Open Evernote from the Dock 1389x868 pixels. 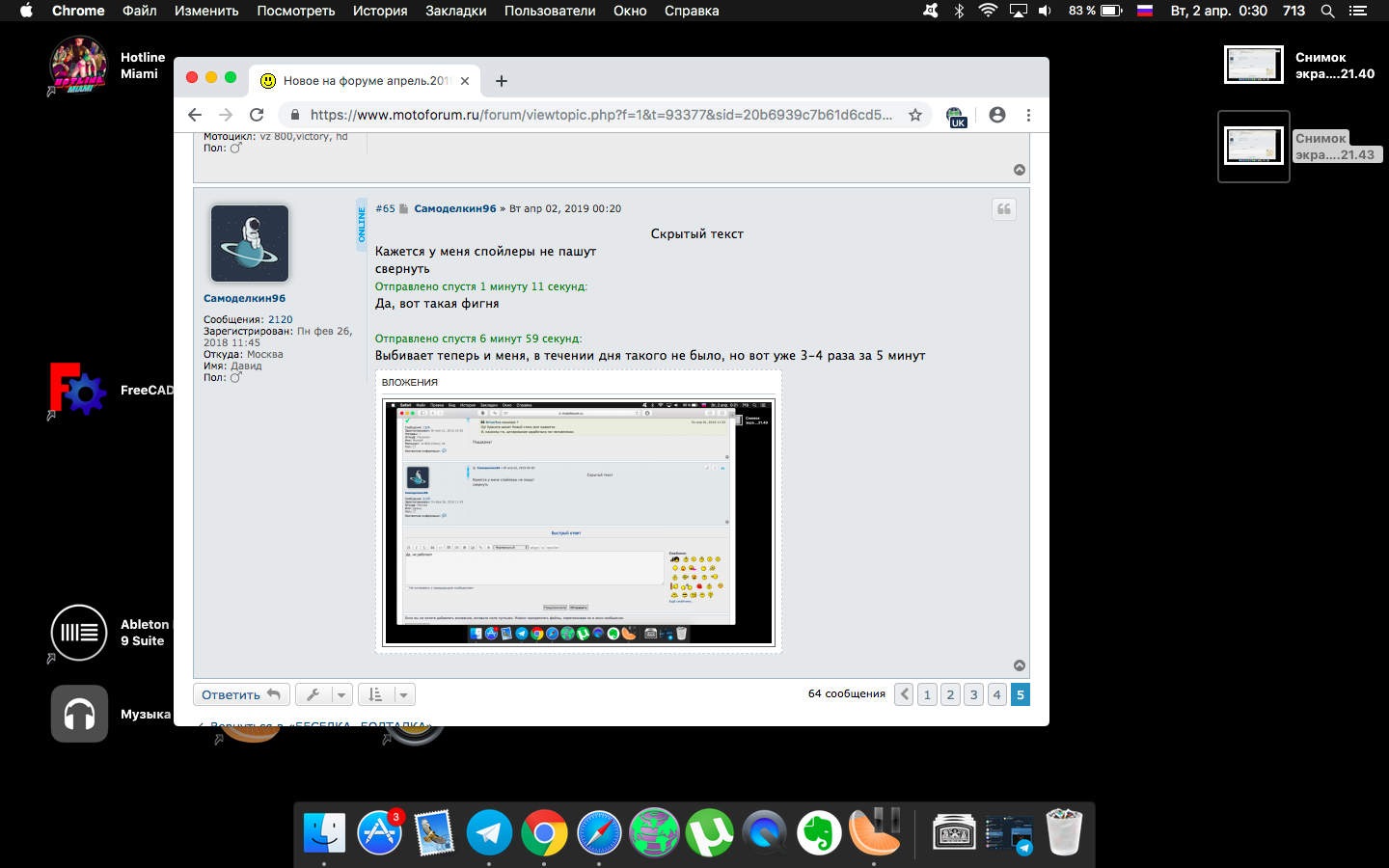tap(819, 833)
